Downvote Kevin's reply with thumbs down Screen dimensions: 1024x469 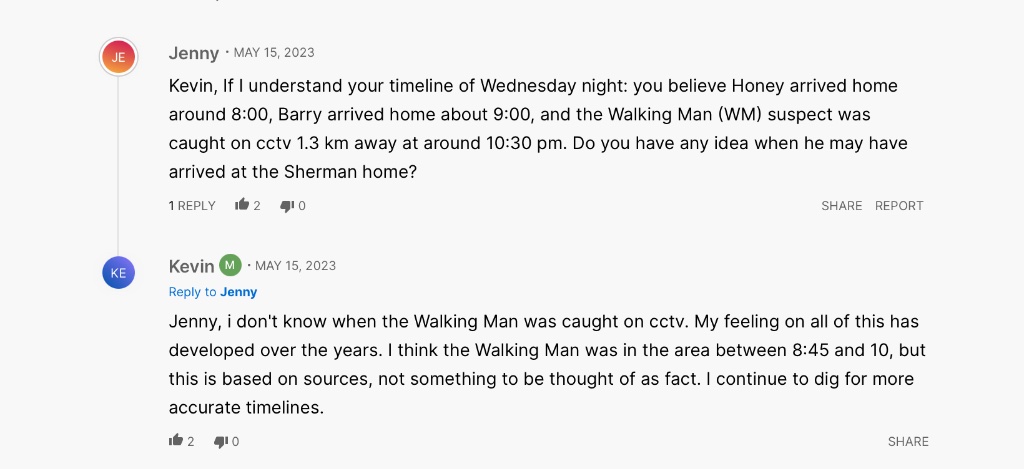221,441
